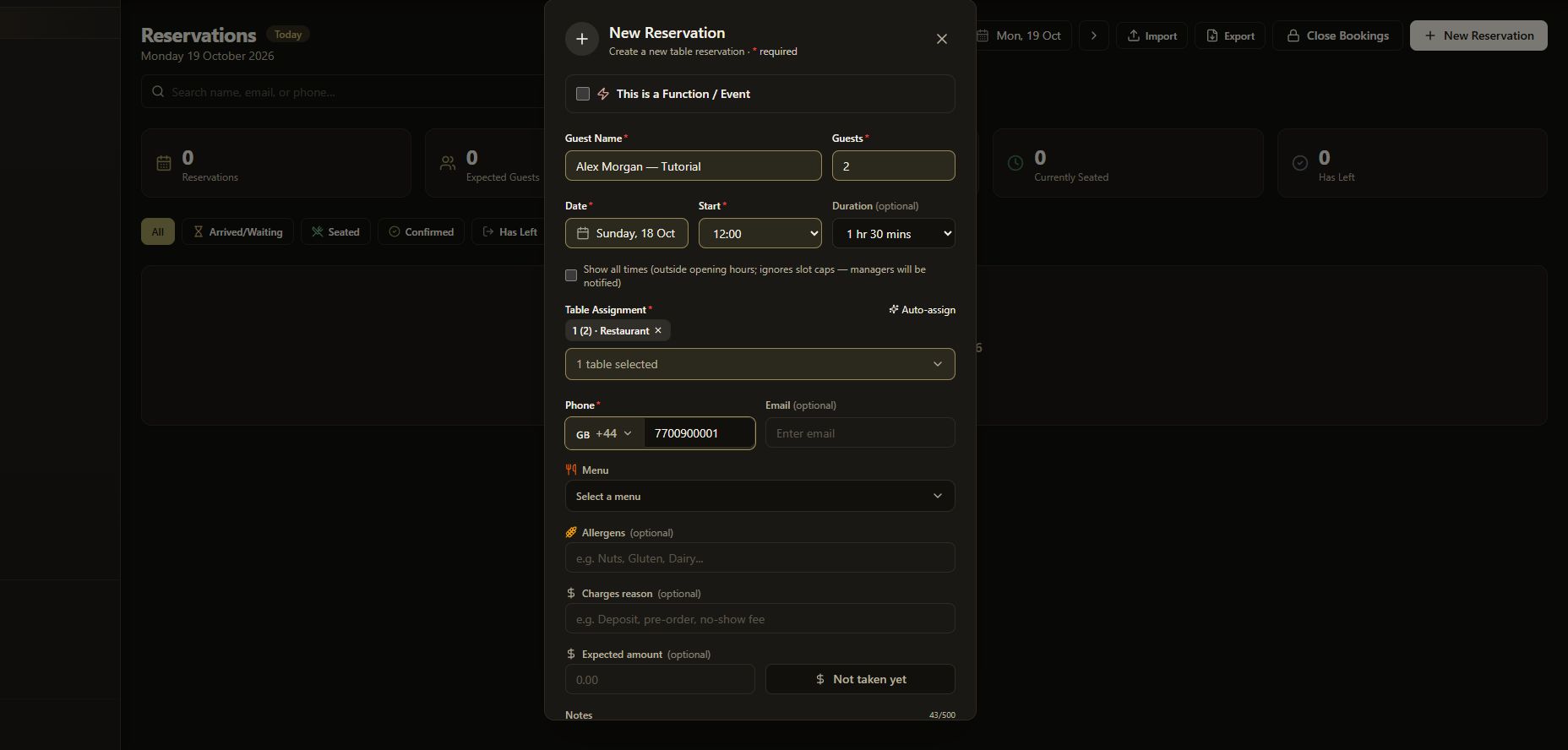Click the Close Bookings button

tap(1337, 35)
